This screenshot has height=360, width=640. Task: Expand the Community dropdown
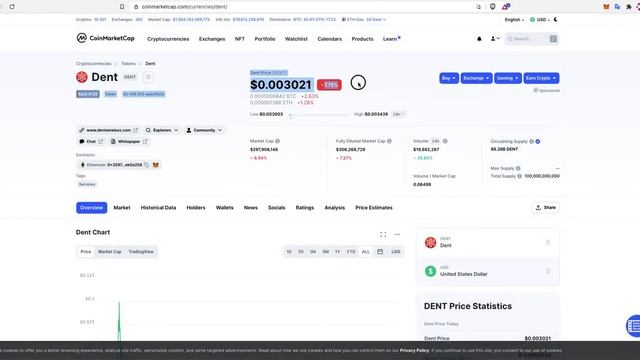point(204,130)
